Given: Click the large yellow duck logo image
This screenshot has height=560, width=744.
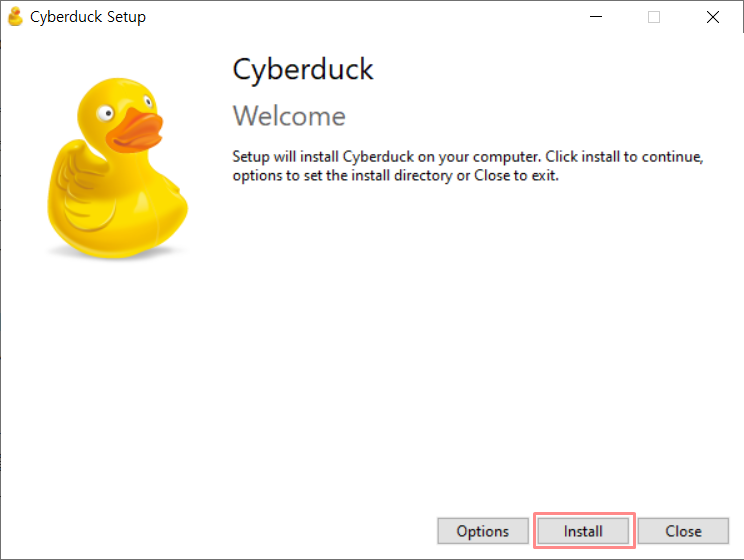Looking at the screenshot, I should (118, 168).
